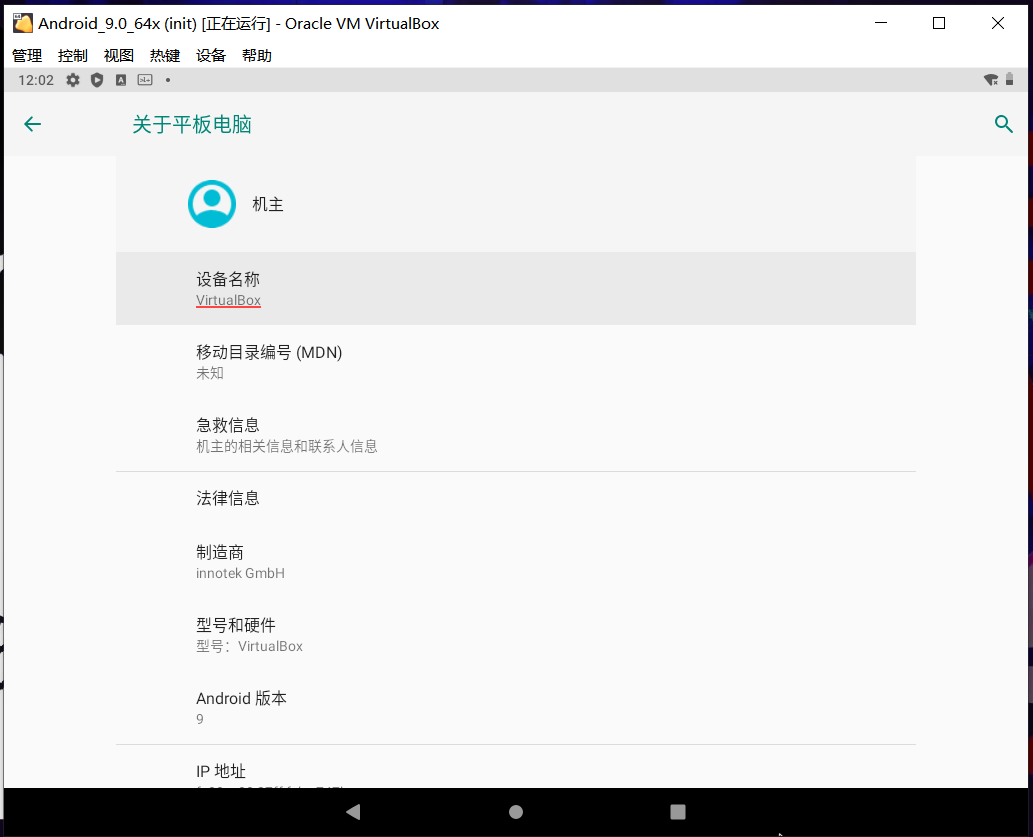This screenshot has width=1033, height=837.
Task: Maximize the VirtualBox window
Action: [x=939, y=23]
